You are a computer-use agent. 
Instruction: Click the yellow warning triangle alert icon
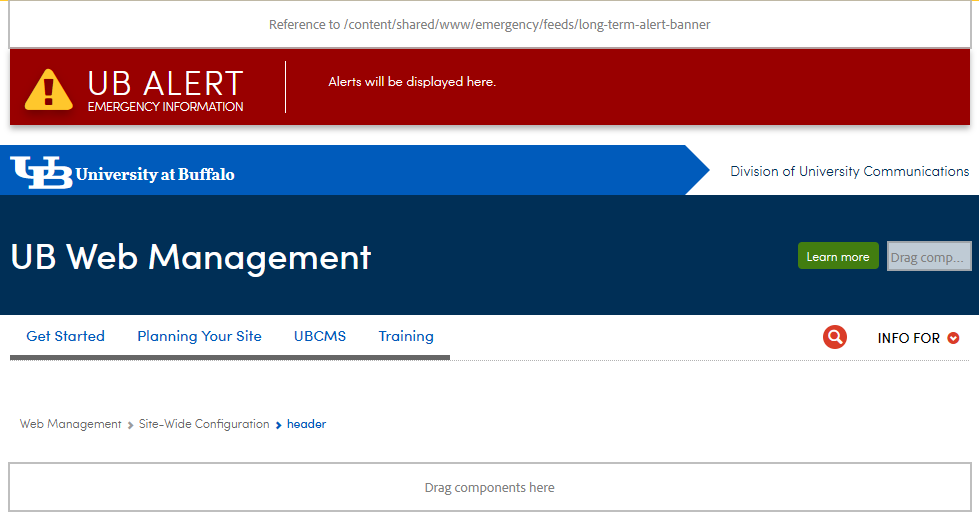49,89
